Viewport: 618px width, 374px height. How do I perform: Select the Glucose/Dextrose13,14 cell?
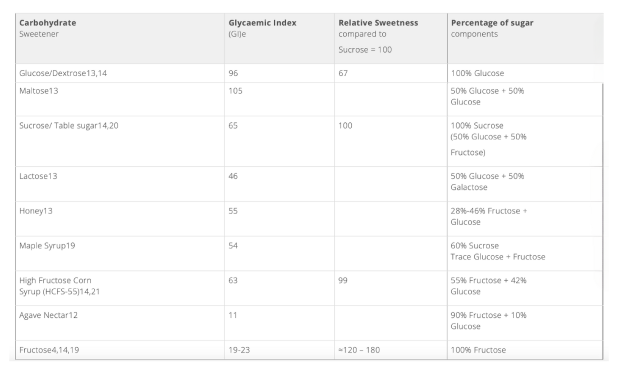click(x=120, y=73)
